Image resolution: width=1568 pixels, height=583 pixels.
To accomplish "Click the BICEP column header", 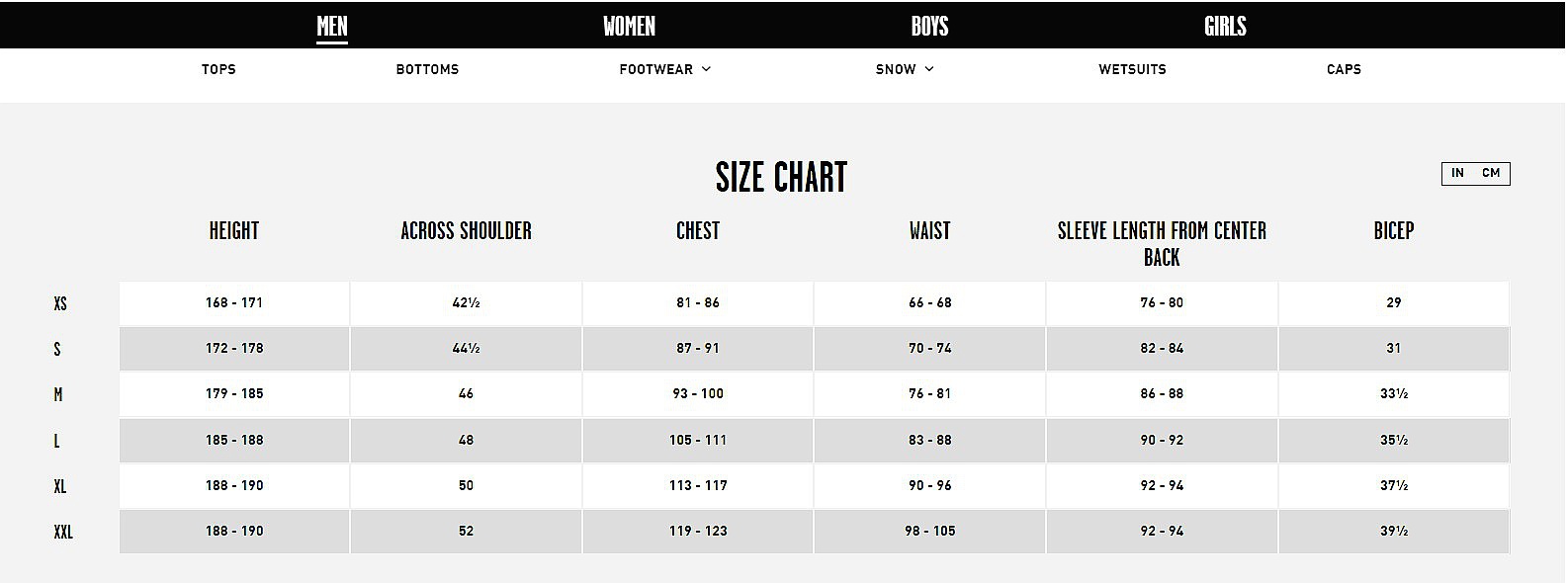I will click(x=1394, y=231).
